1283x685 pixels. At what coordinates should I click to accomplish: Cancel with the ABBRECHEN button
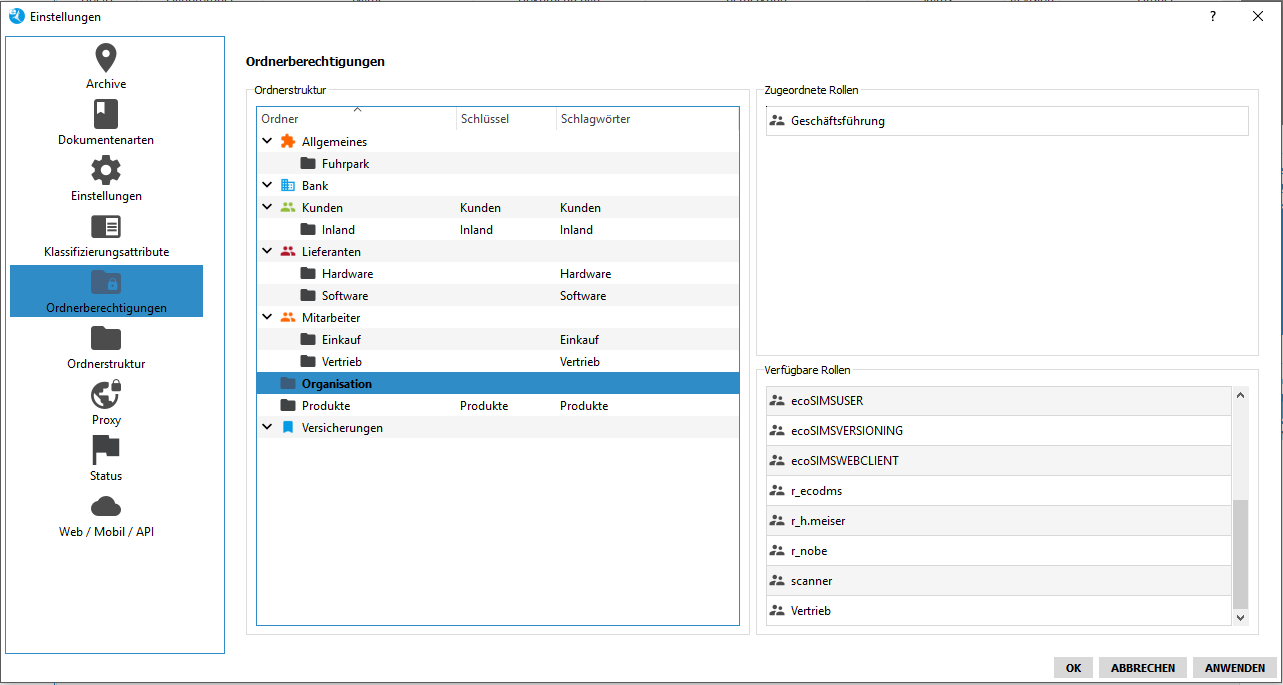(1142, 668)
